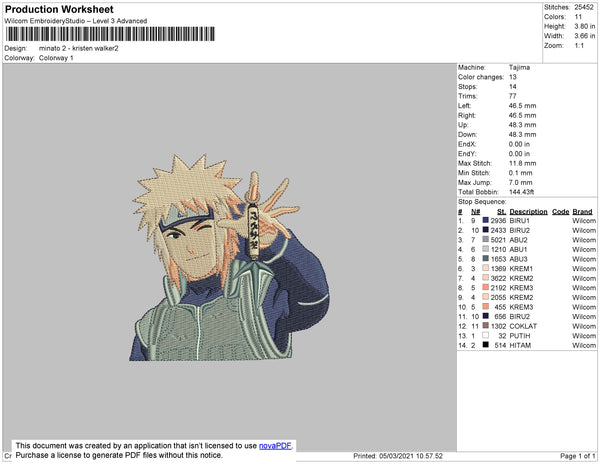
Task: Pick the PUTIH white color swatch
Action: pos(486,335)
